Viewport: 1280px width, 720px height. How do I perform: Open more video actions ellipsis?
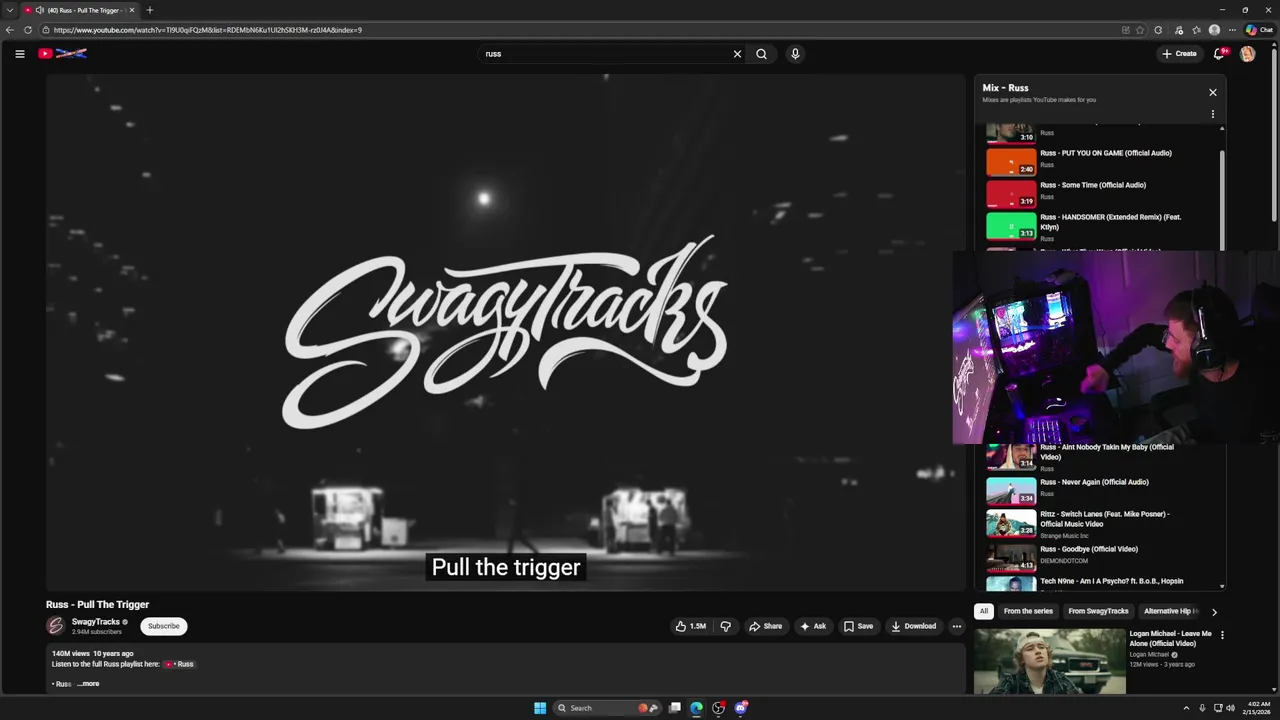pyautogui.click(x=956, y=626)
